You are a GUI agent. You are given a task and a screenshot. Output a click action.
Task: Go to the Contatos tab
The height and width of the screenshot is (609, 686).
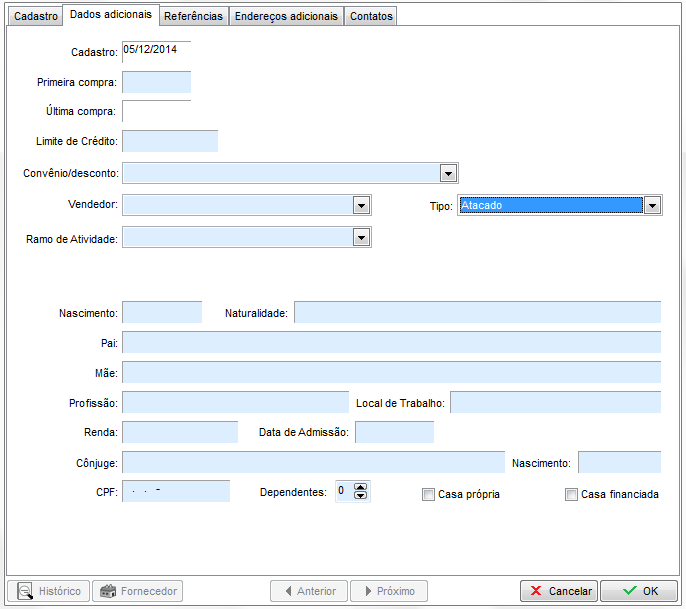[371, 16]
